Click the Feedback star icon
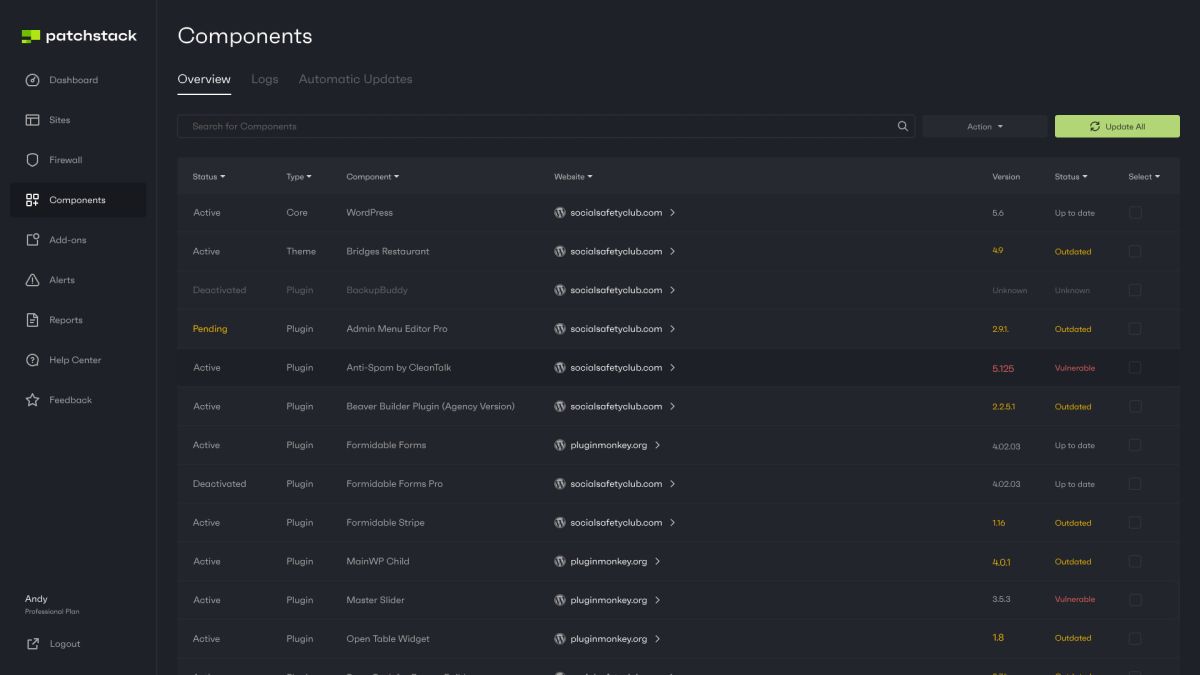The image size is (1200, 675). 32,400
